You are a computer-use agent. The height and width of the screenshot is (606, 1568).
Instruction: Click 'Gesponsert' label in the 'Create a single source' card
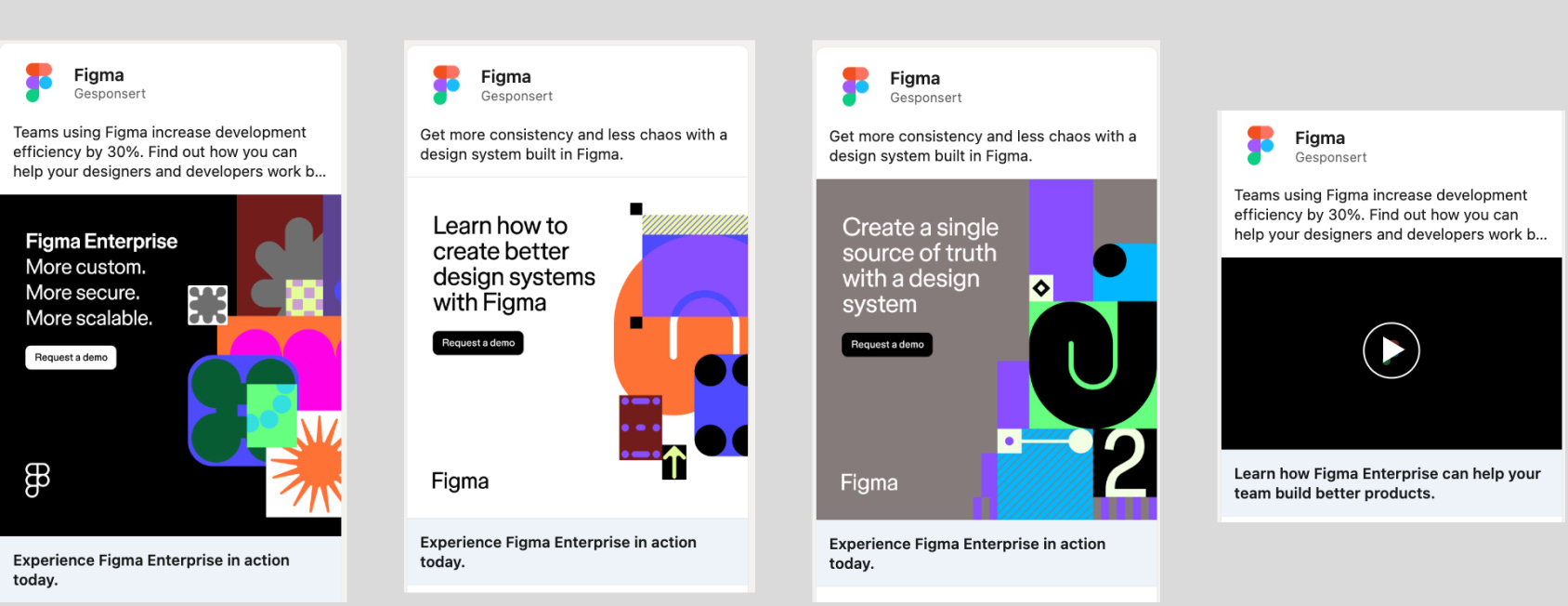925,98
